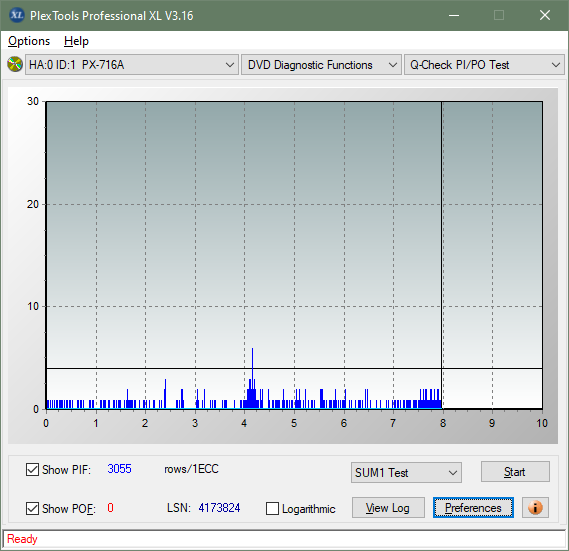Click the POF count value 0

click(x=110, y=507)
